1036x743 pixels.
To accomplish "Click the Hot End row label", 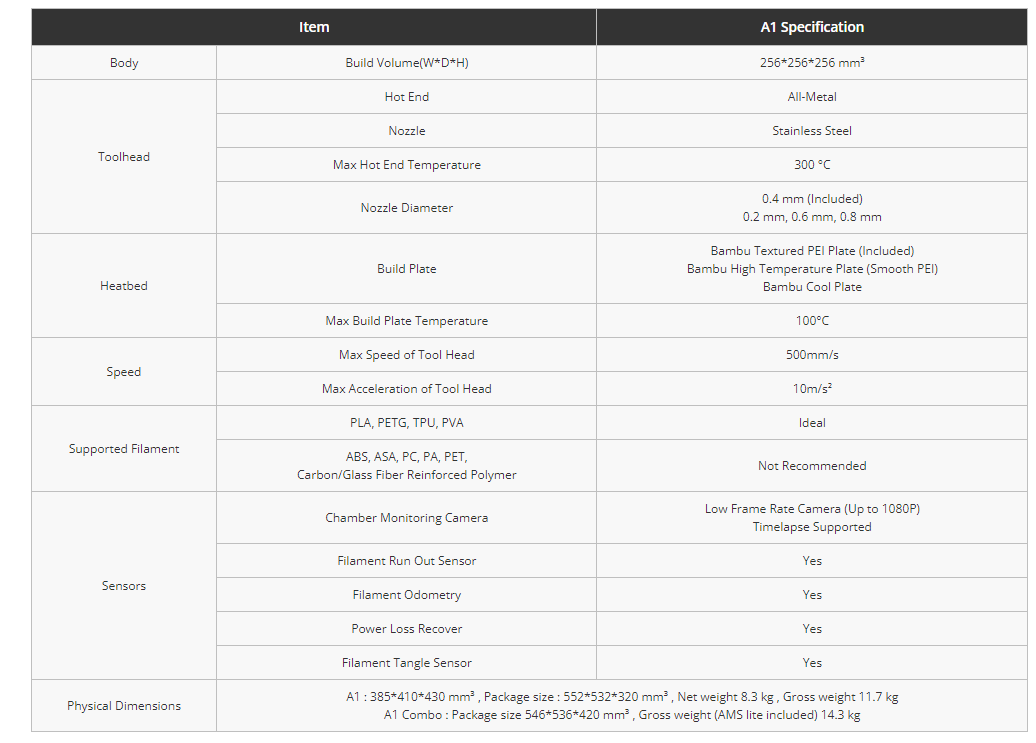I will (x=406, y=97).
